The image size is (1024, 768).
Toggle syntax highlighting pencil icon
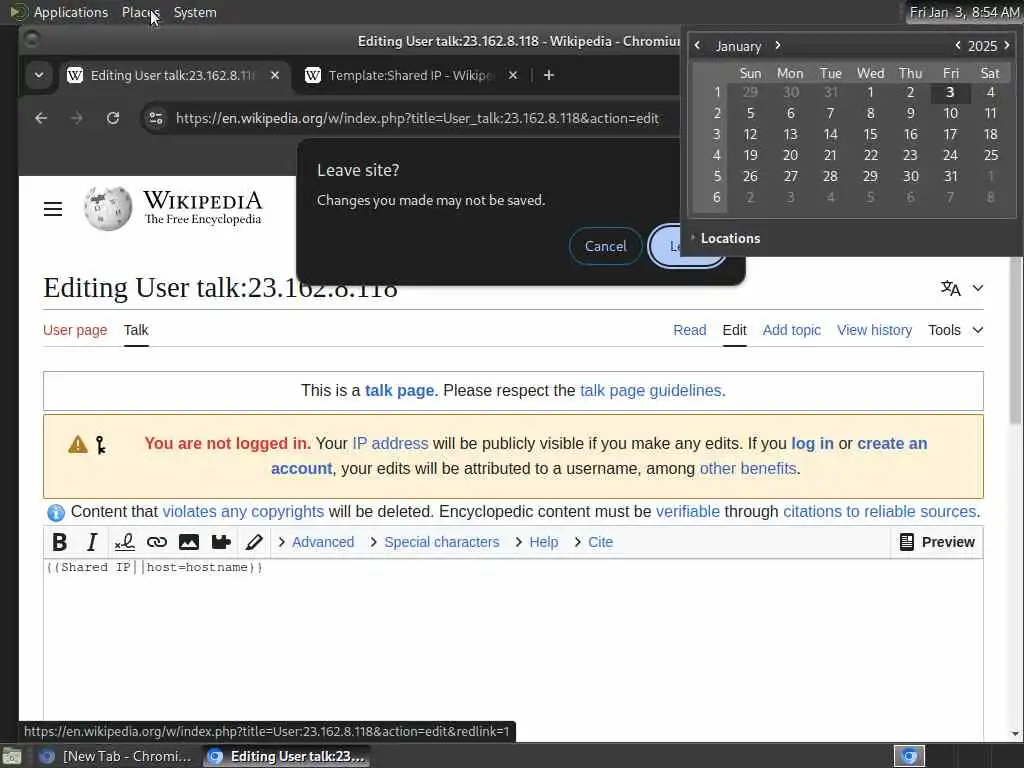pyautogui.click(x=254, y=542)
